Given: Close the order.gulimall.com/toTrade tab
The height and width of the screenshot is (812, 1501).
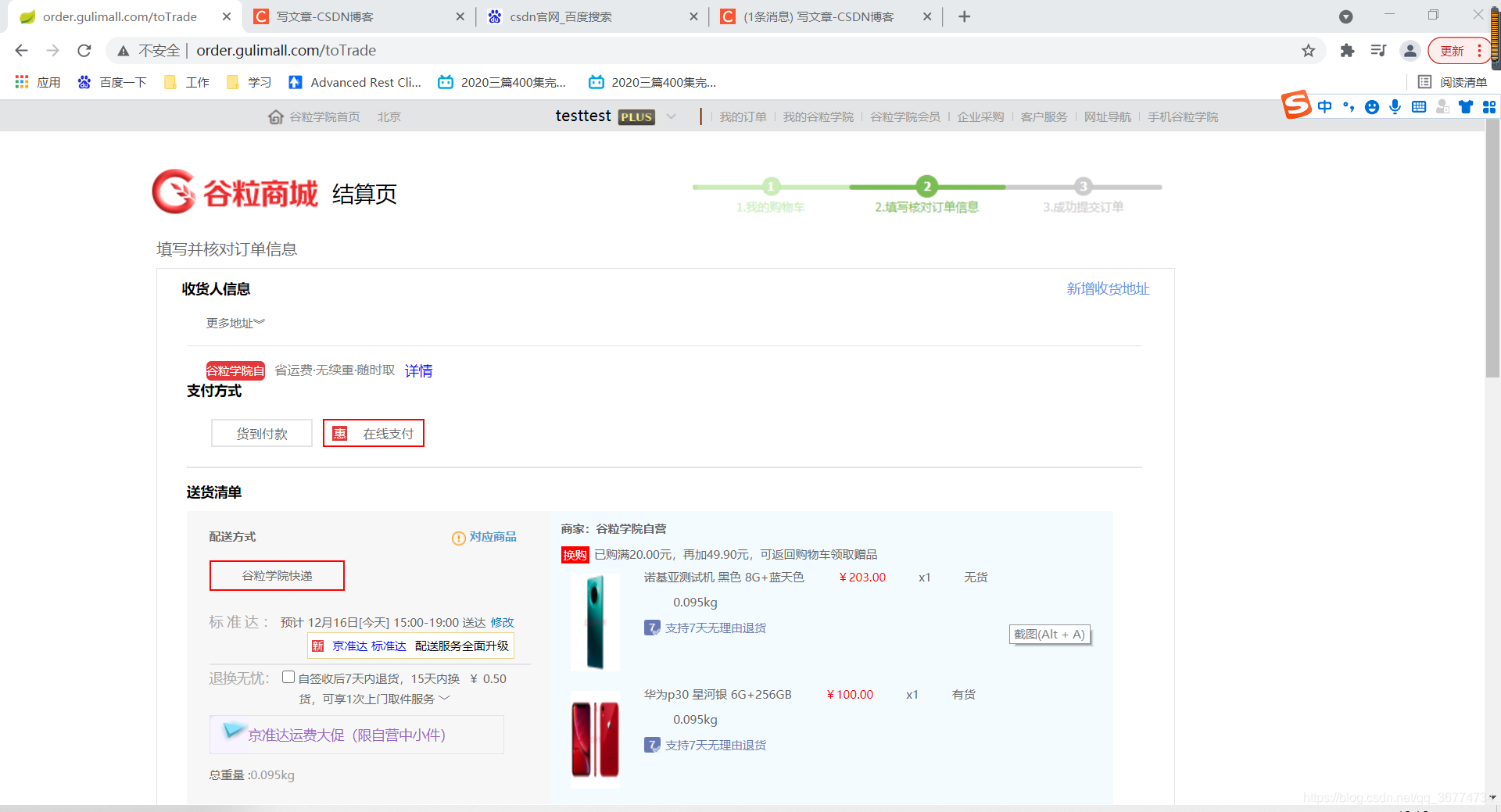Looking at the screenshot, I should click(x=227, y=16).
